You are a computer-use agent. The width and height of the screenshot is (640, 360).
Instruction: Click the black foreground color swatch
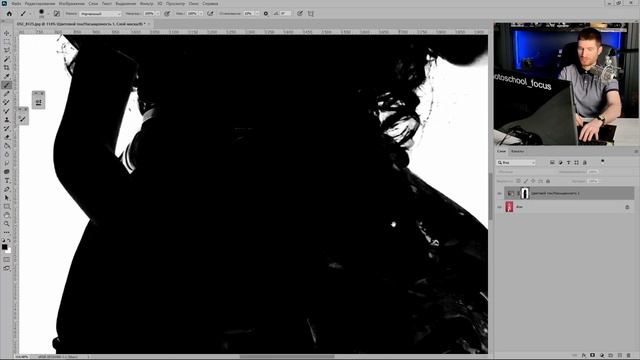(x=4, y=247)
